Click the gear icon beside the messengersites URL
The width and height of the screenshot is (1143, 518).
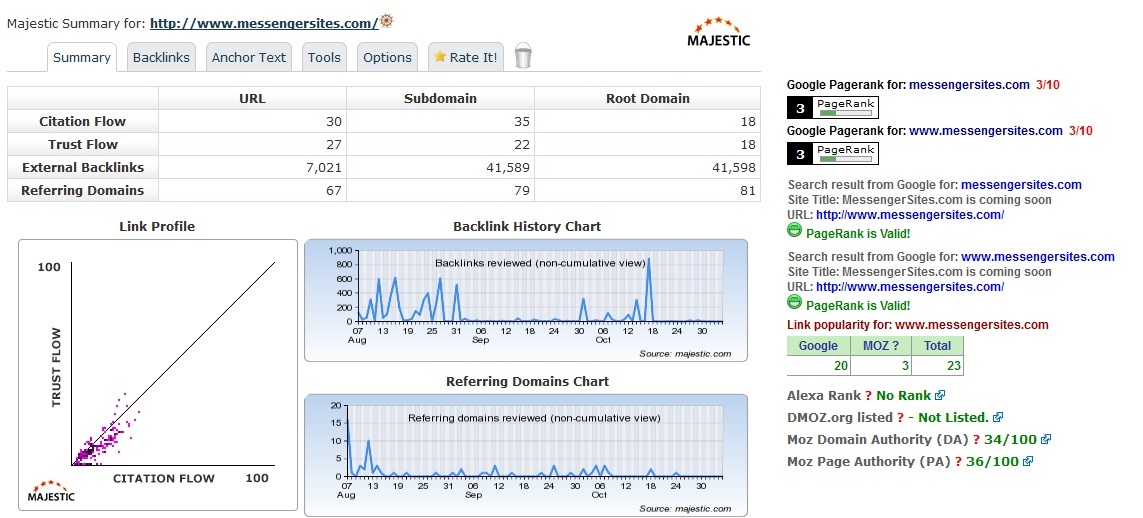tap(387, 21)
